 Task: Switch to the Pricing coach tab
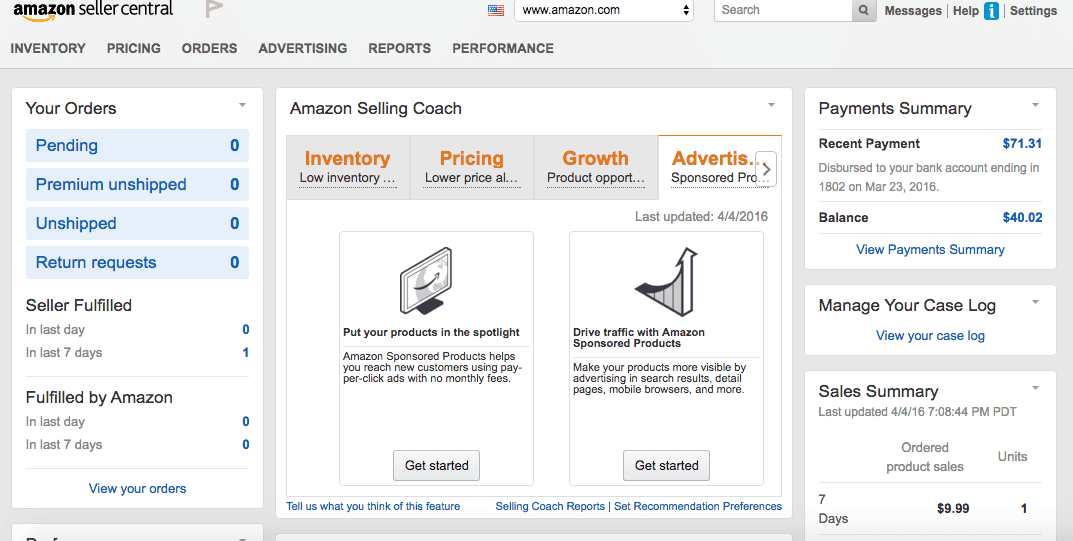point(471,166)
